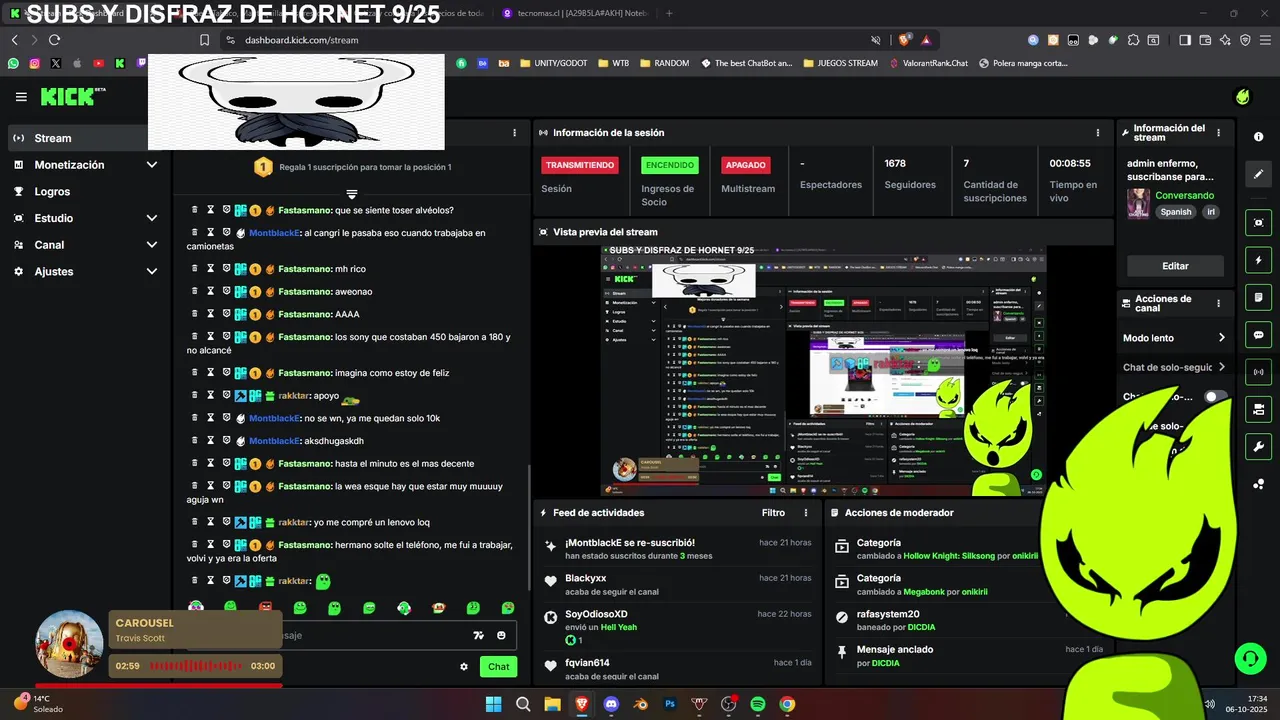The height and width of the screenshot is (720, 1280).
Task: Click the pencil edit icon in the right sidebar
Action: pyautogui.click(x=1258, y=174)
